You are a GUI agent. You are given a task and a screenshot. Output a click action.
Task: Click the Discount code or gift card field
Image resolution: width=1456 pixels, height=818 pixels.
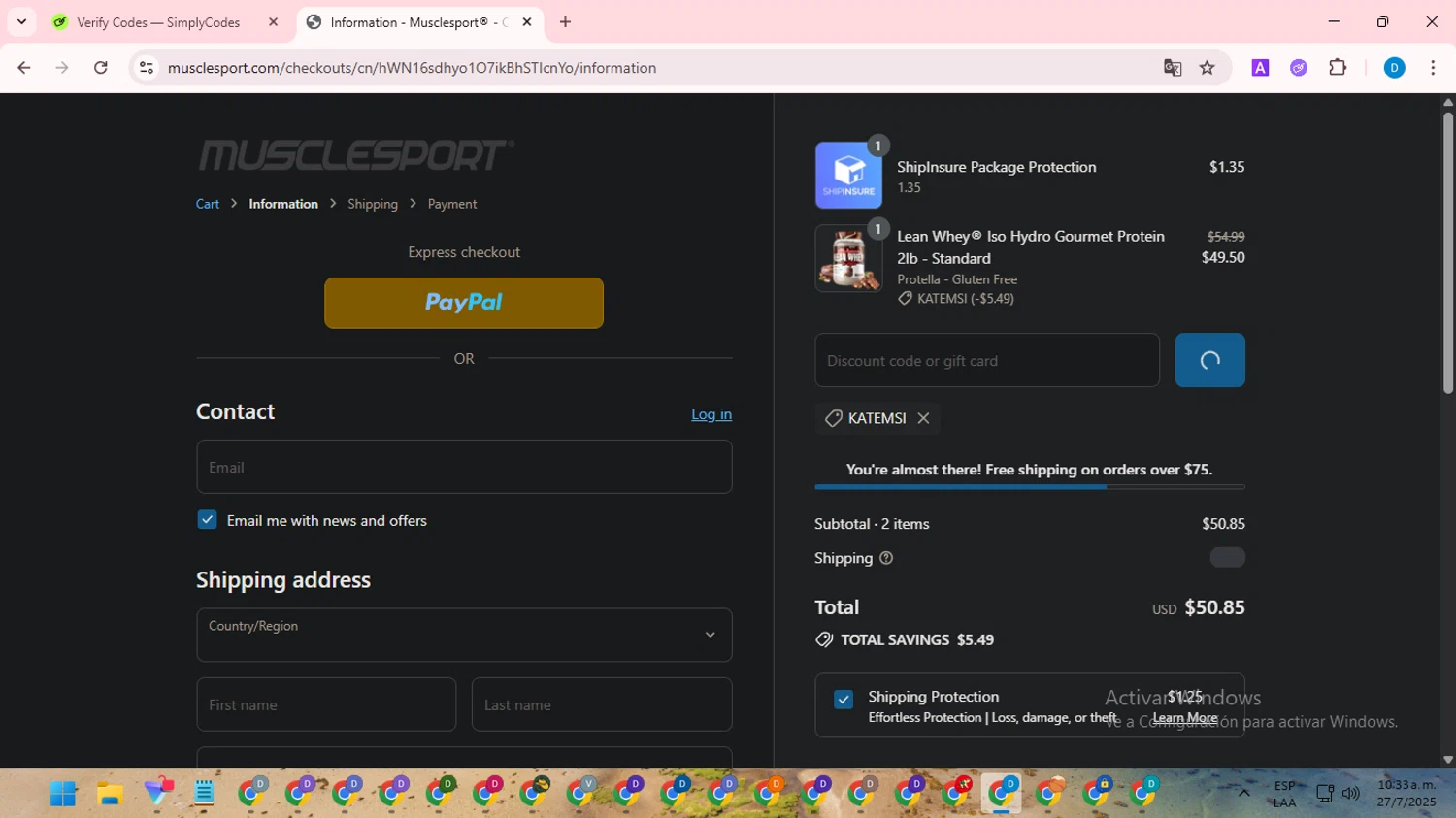point(987,360)
